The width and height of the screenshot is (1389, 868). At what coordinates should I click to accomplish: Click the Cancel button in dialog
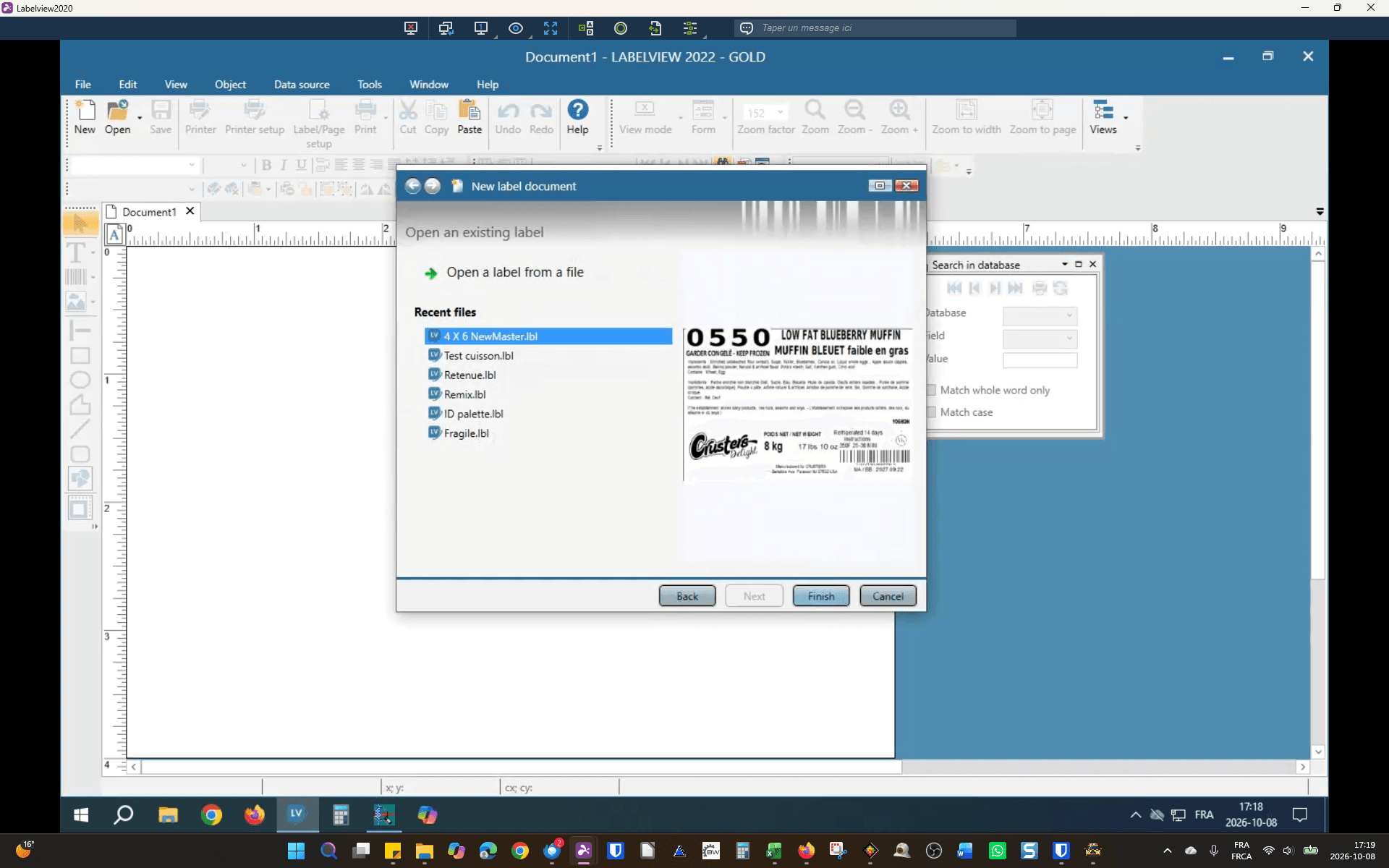pos(888,596)
